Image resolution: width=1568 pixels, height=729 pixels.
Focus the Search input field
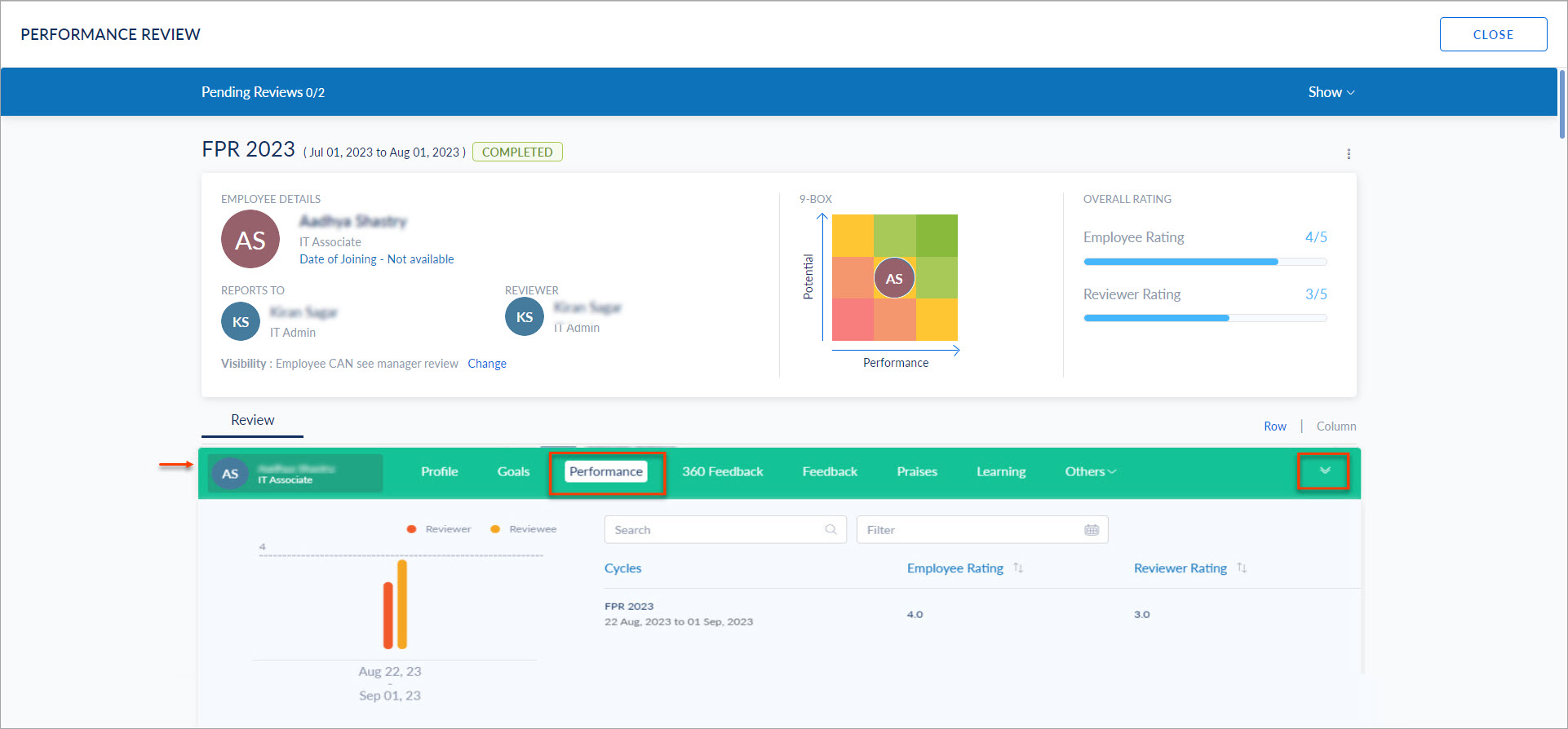725,530
